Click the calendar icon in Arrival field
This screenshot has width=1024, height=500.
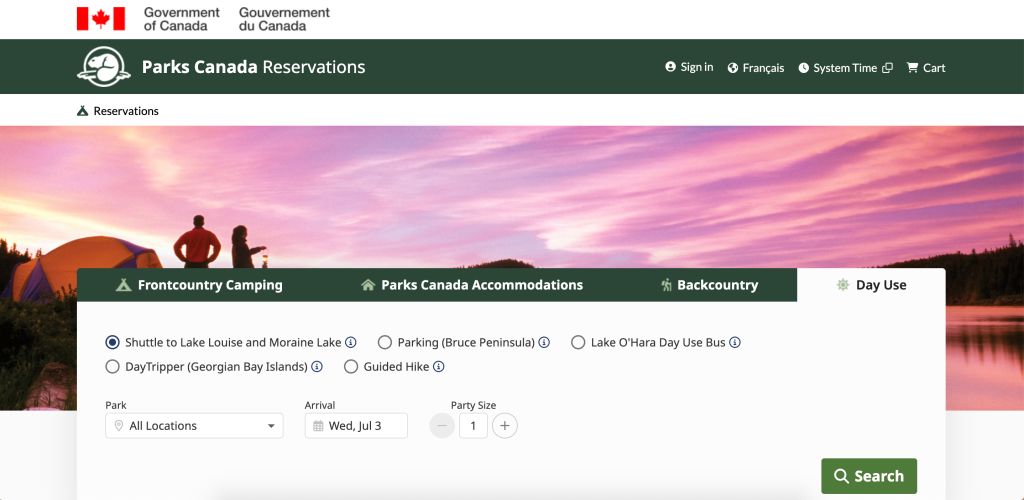coord(318,426)
